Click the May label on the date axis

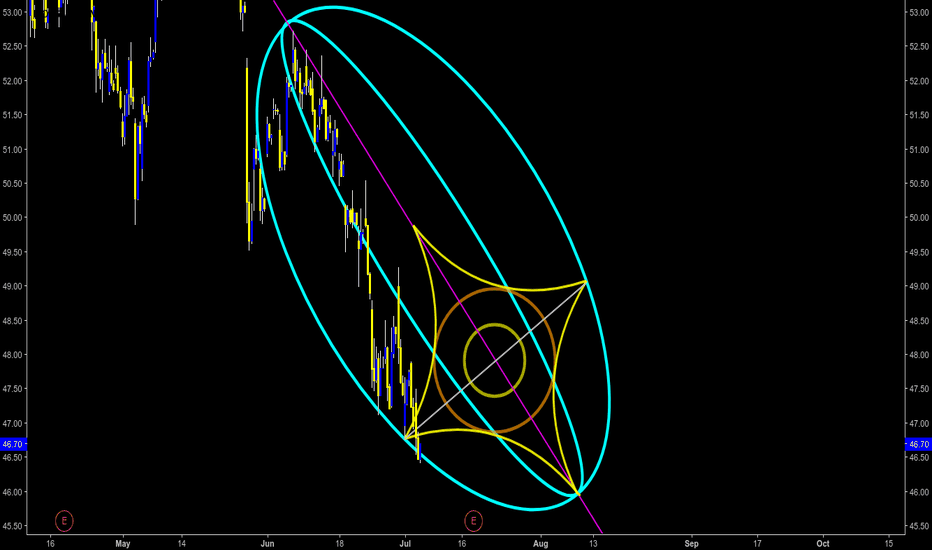point(122,543)
